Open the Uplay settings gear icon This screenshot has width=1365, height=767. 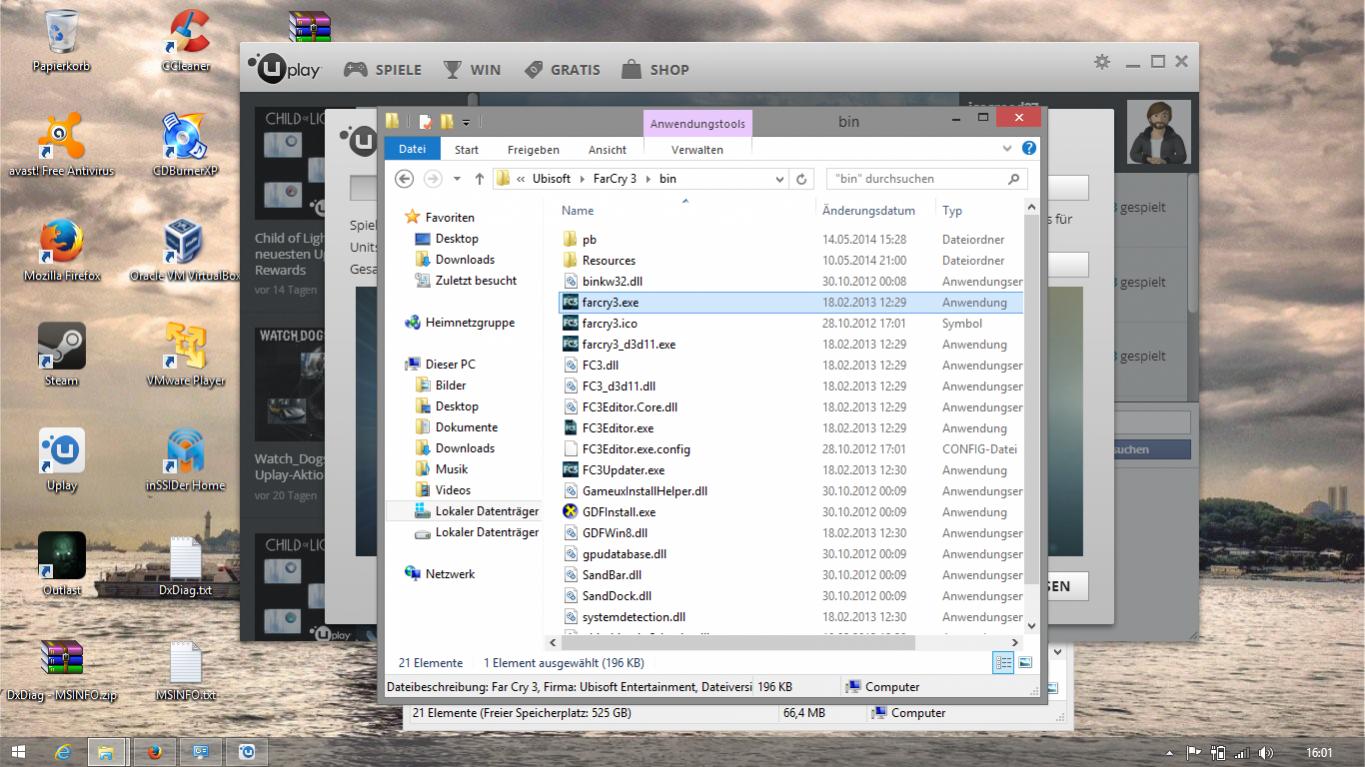[1102, 62]
